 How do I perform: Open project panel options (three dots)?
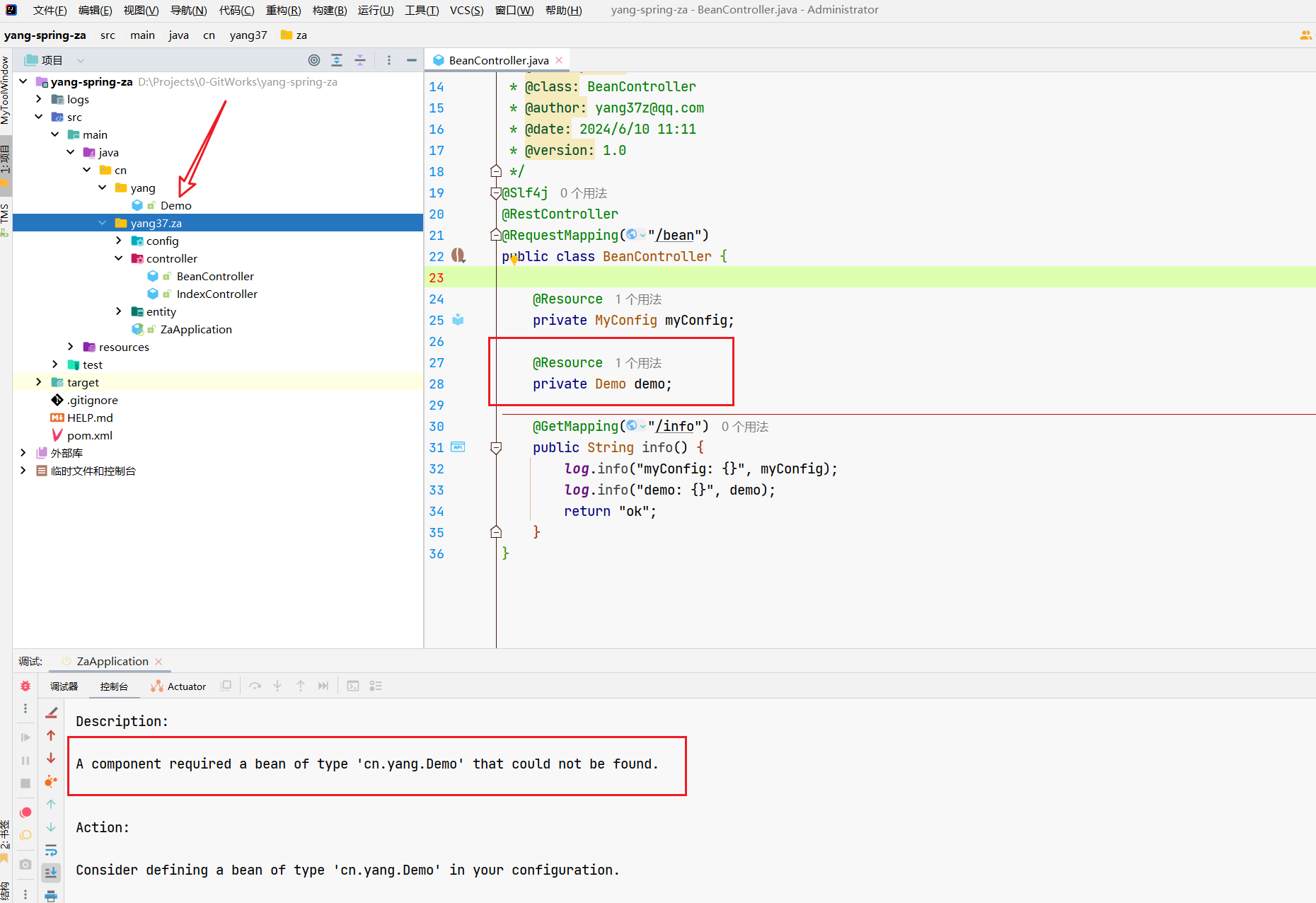388,60
